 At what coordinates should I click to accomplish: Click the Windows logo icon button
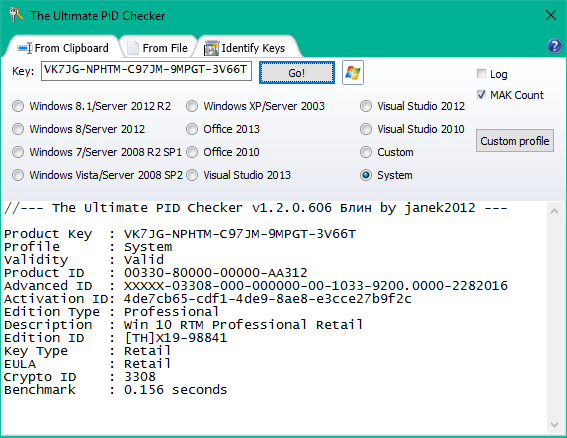[x=353, y=73]
